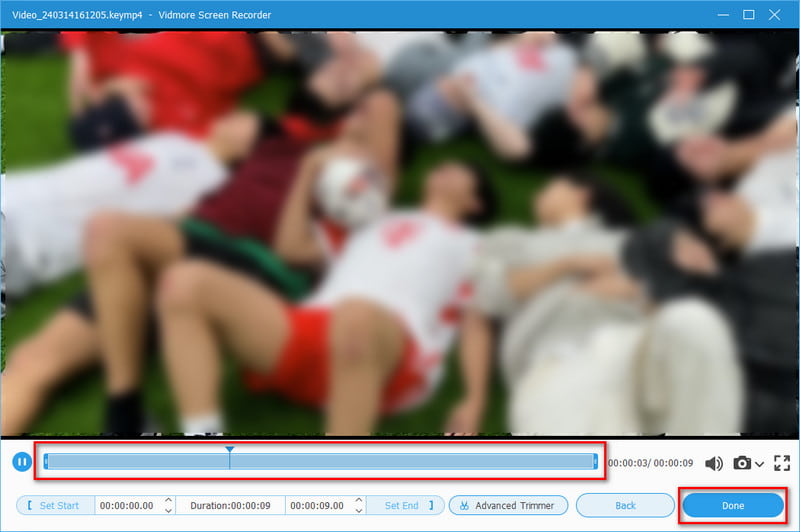Decrease the start time with down arrow
The height and width of the screenshot is (532, 800).
pos(168,510)
